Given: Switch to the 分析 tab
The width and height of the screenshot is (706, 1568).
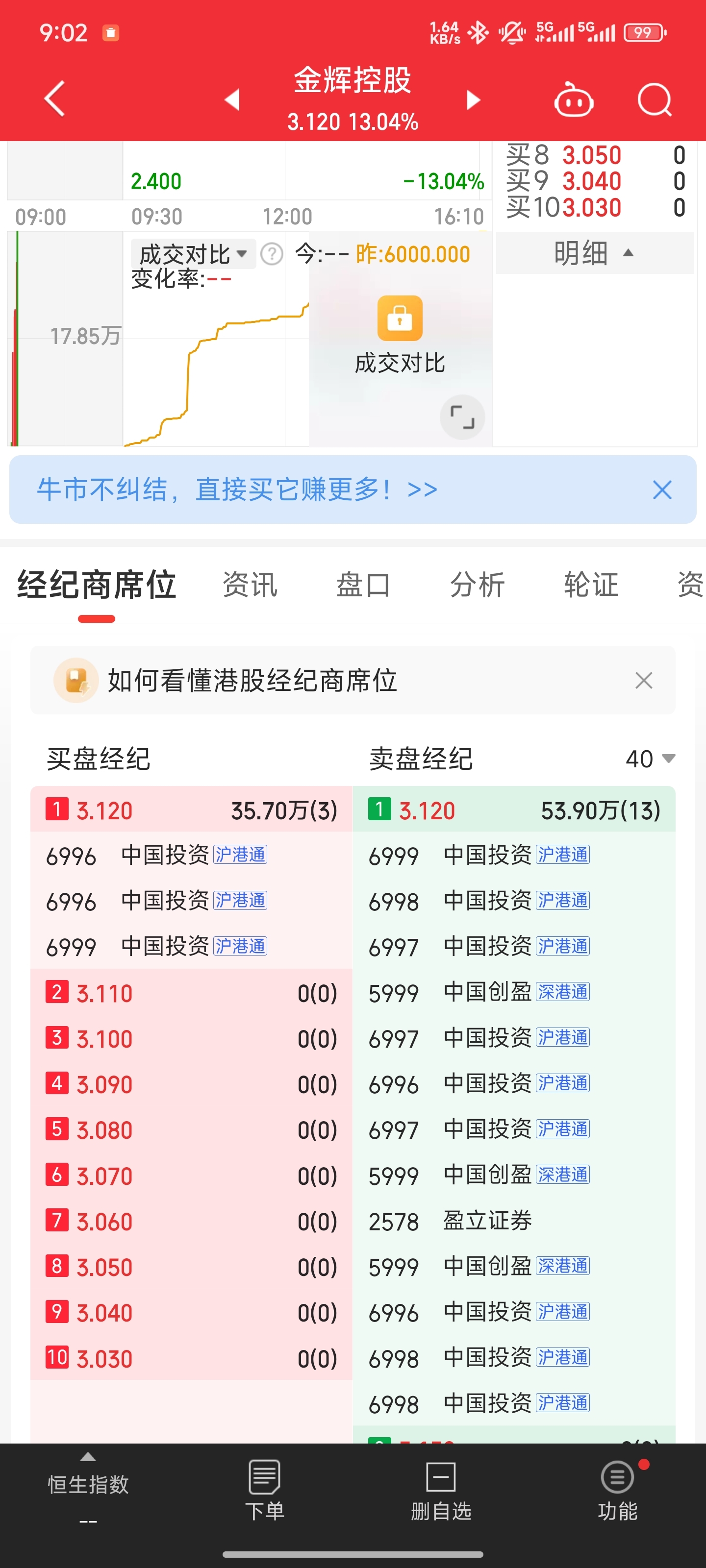Looking at the screenshot, I should (x=478, y=585).
